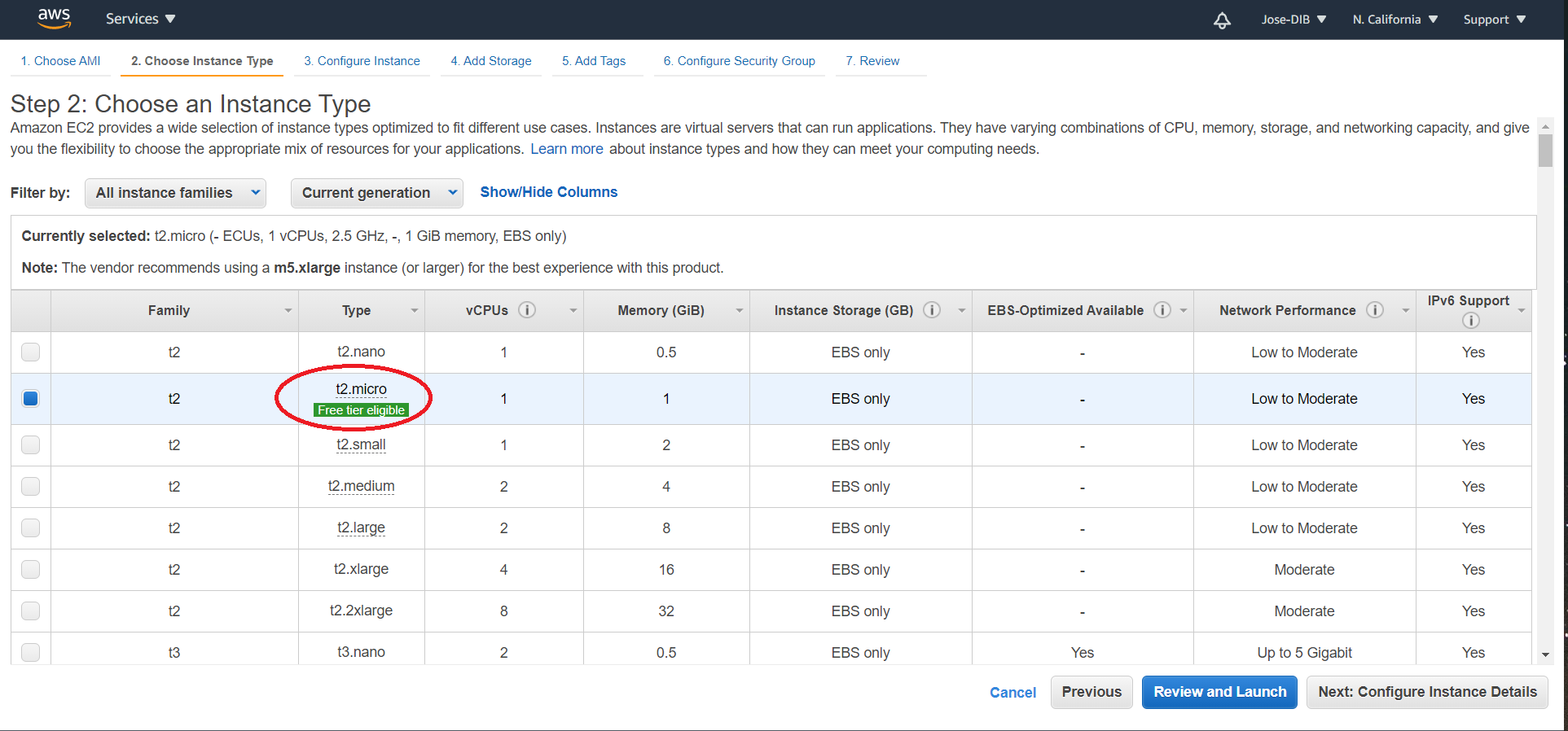Open the Jose-DIB account dropdown
Image resolution: width=1568 pixels, height=731 pixels.
1293,20
